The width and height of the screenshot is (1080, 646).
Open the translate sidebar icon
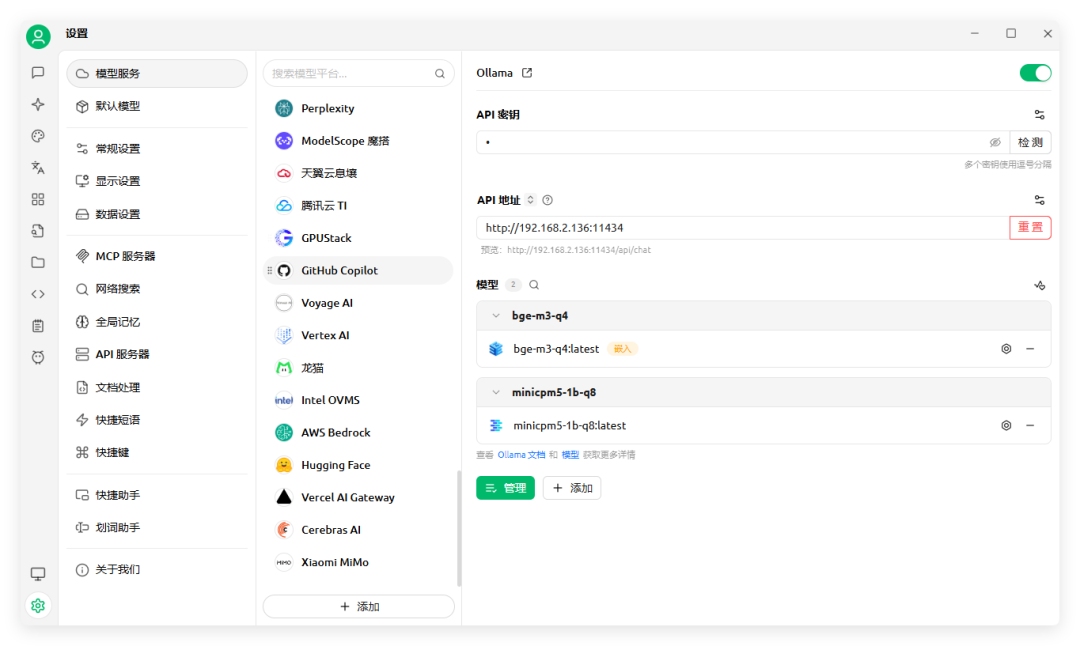tap(38, 167)
